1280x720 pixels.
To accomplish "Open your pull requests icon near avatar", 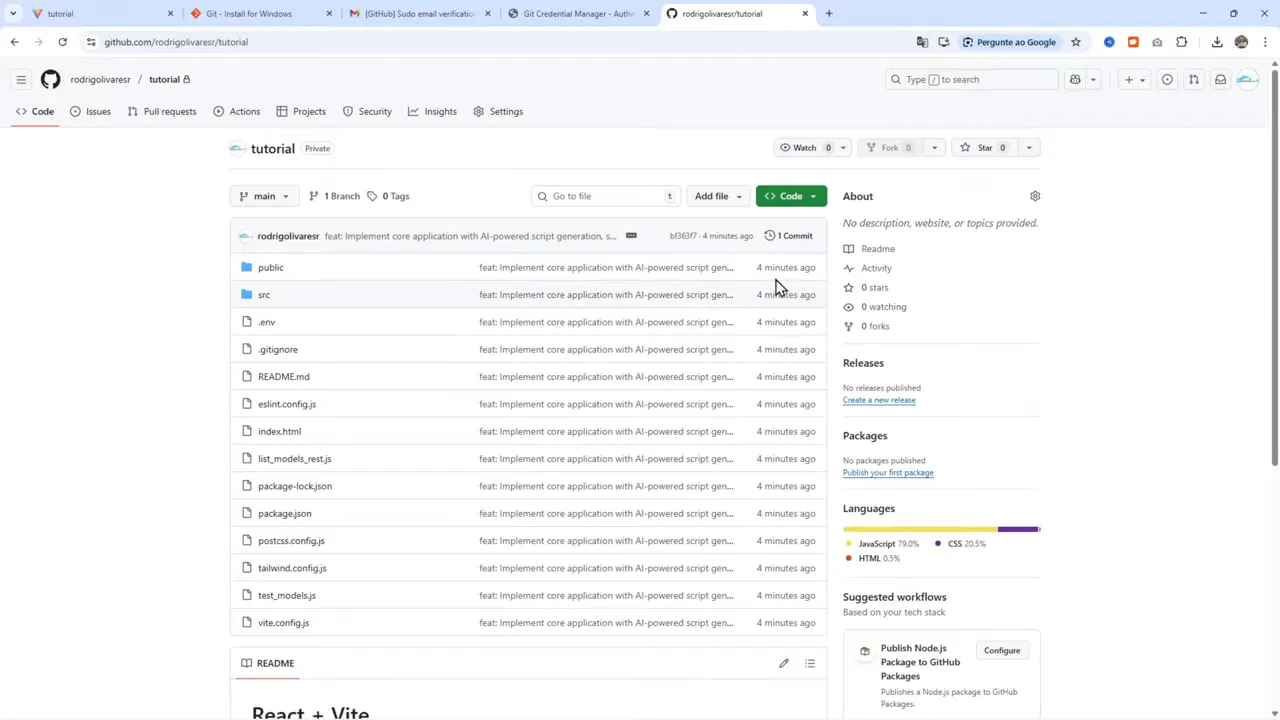I will click(1193, 79).
